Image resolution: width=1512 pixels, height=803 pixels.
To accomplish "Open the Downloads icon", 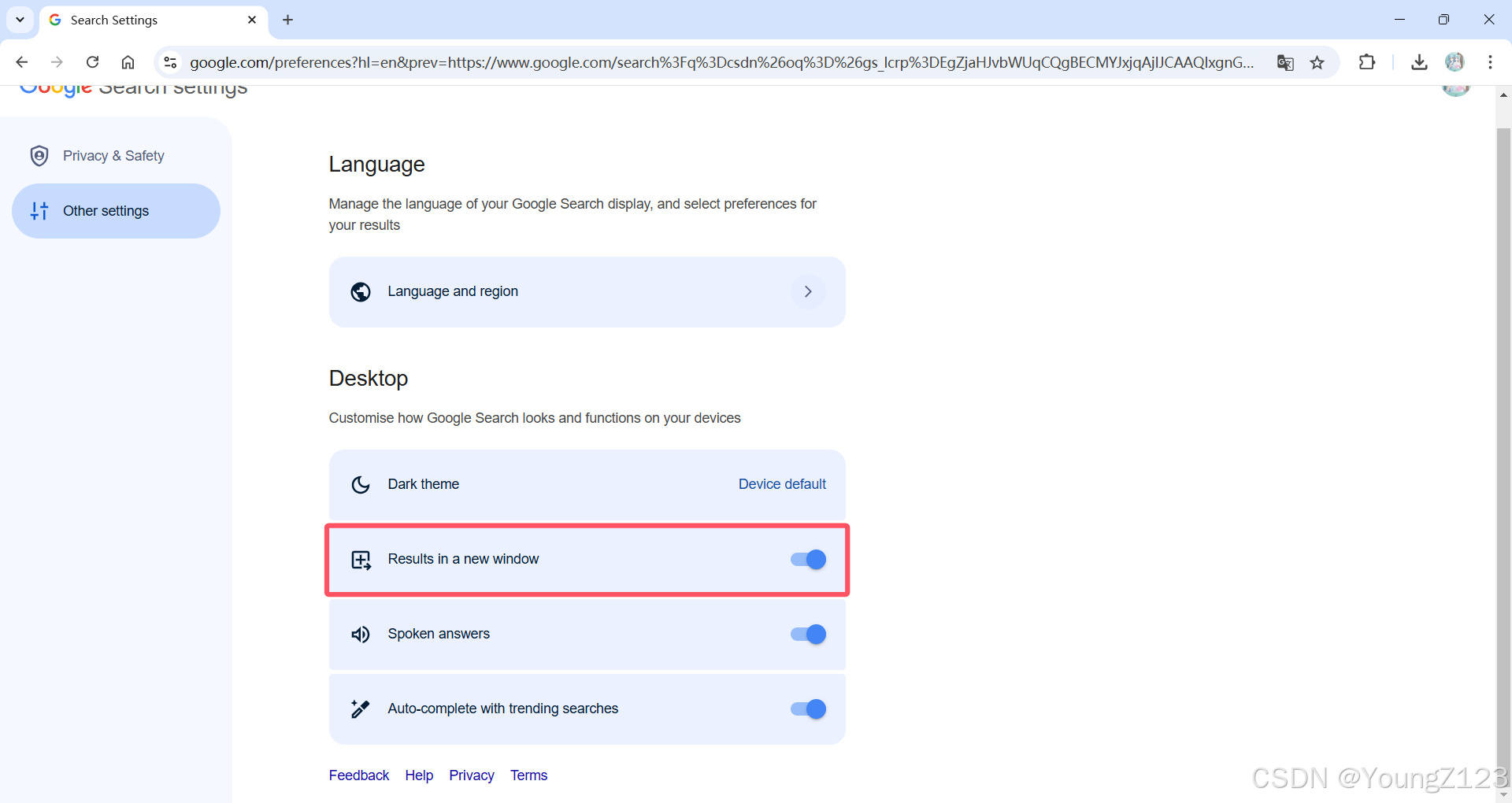I will click(x=1419, y=62).
